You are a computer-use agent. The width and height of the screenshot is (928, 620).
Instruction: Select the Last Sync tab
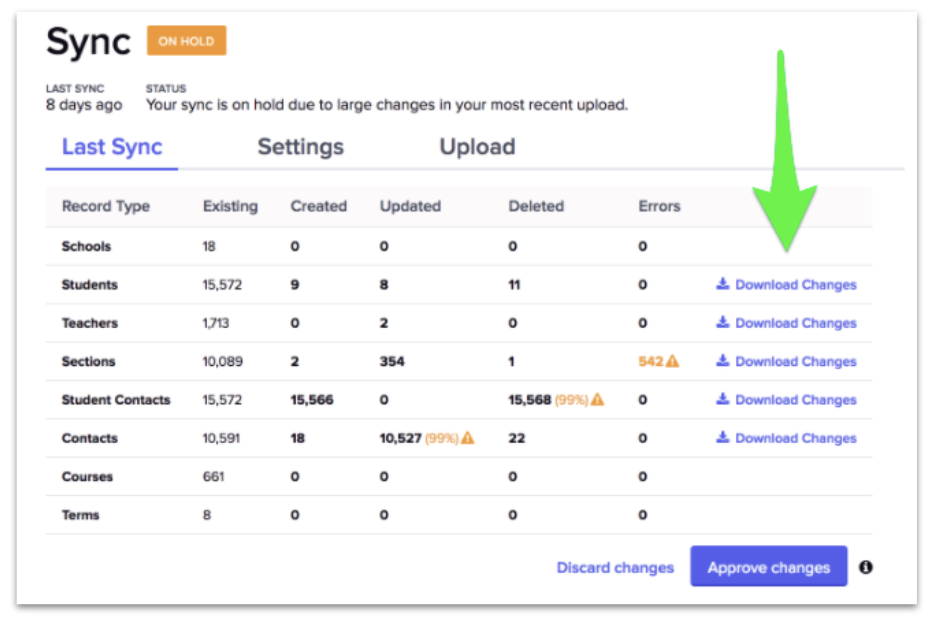tap(111, 147)
